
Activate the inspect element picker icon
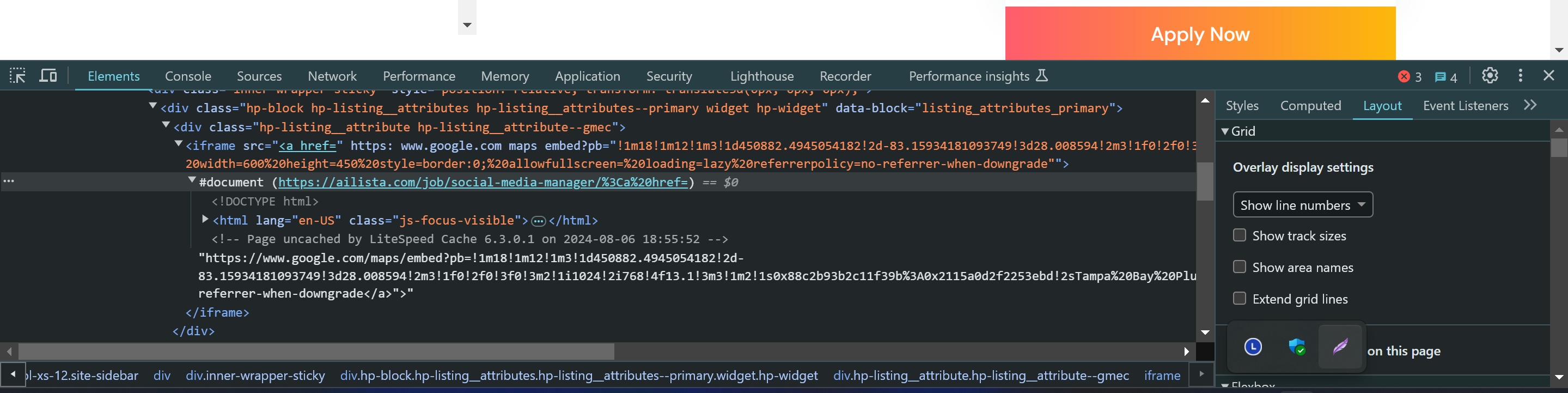(17, 76)
